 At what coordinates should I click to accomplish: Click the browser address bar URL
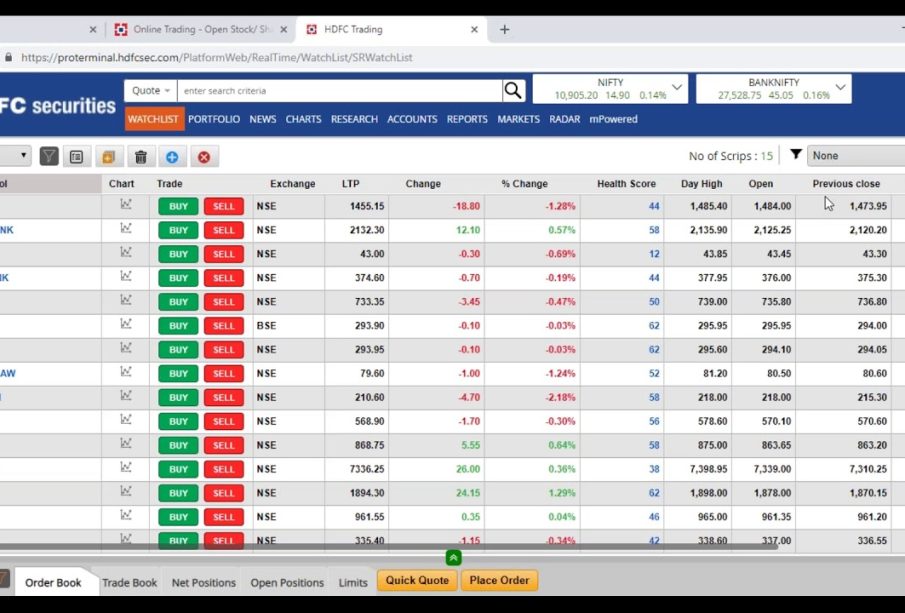pos(216,58)
